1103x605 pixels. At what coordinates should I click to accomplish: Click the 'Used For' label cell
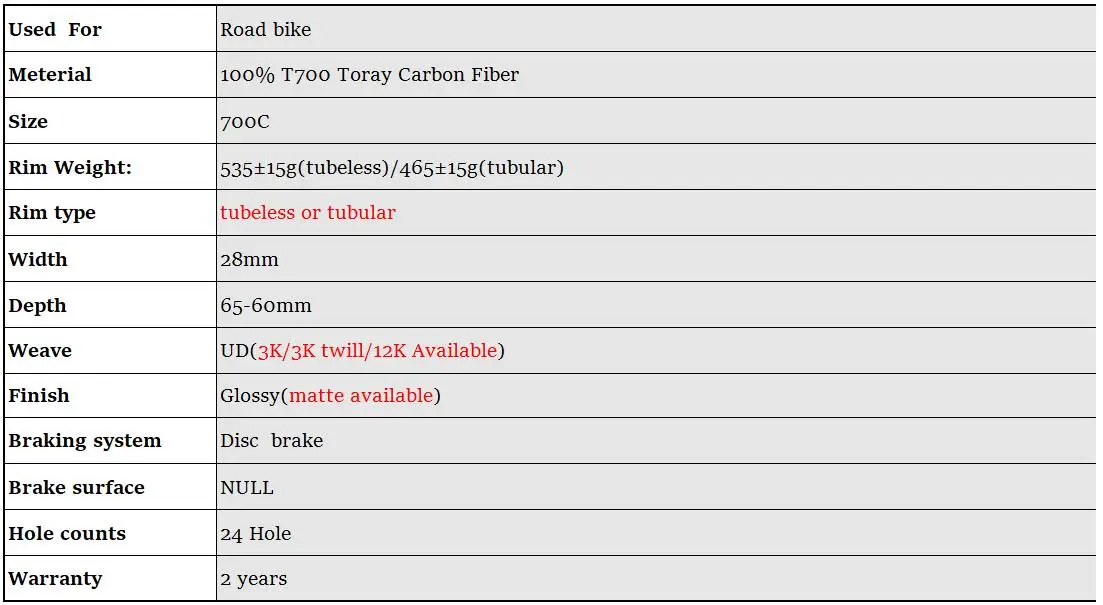[x=110, y=29]
